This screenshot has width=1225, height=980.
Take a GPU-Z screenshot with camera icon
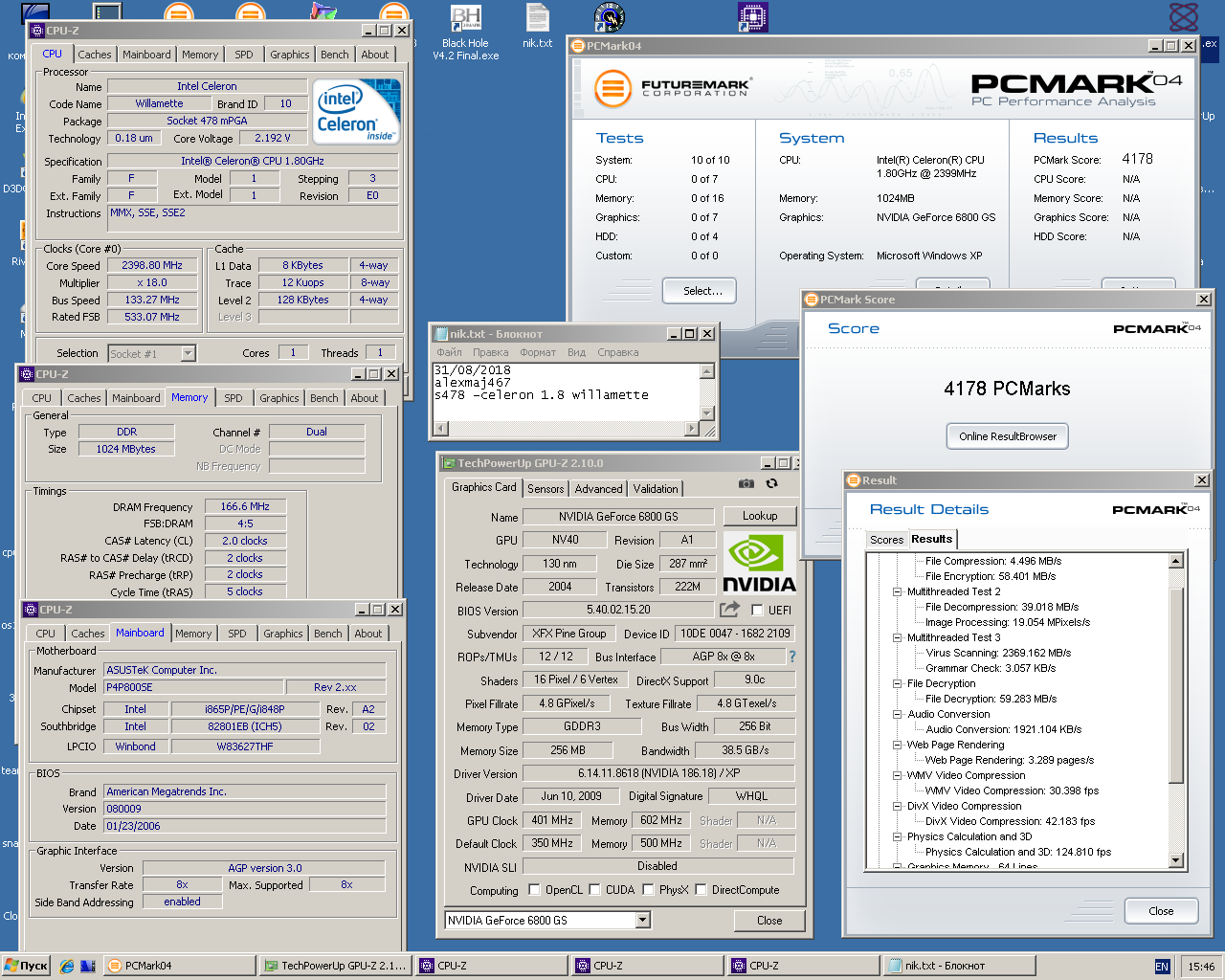tap(746, 484)
